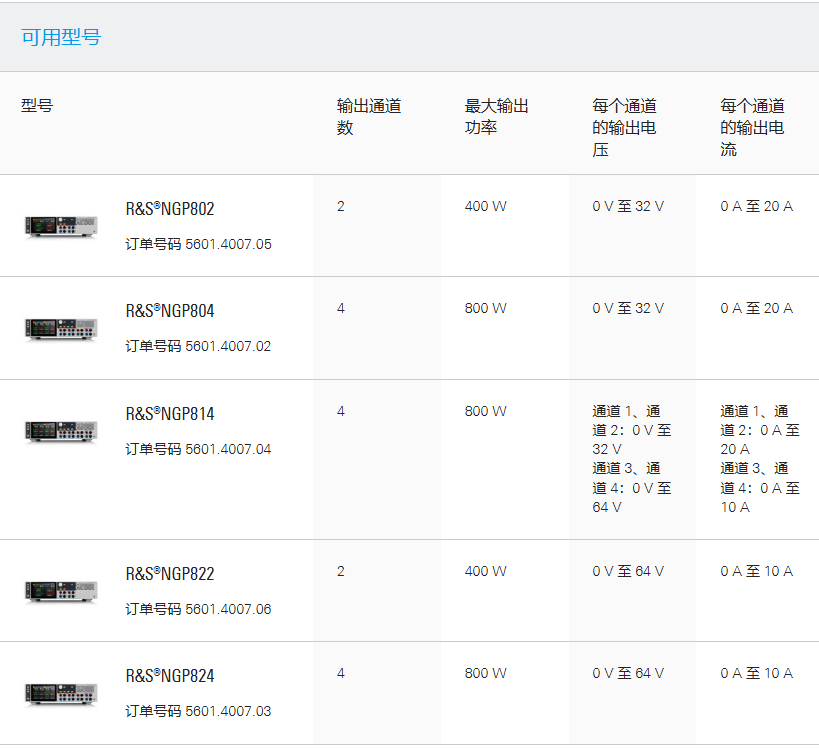The image size is (819, 748).
Task: Click the 每个通道的输出电压 column header
Action: tap(624, 127)
